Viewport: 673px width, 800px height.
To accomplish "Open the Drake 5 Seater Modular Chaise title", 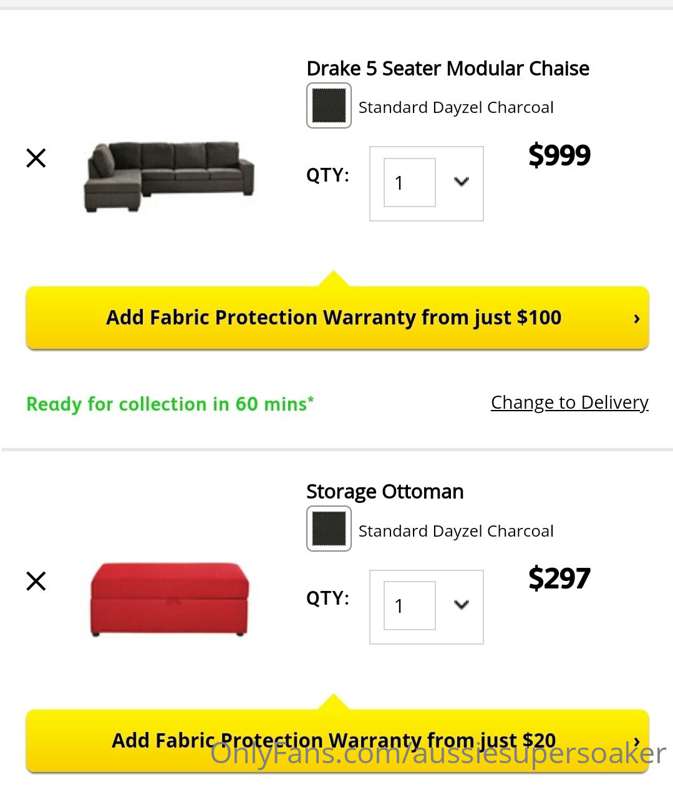I will tap(447, 68).
